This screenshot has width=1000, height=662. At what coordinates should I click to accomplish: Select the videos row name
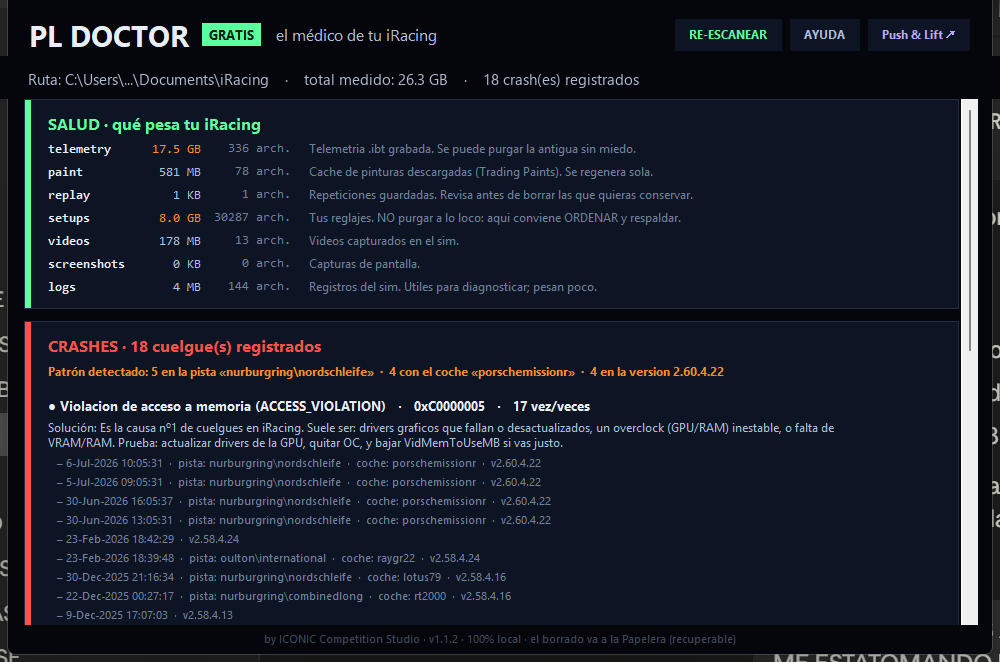click(x=69, y=241)
